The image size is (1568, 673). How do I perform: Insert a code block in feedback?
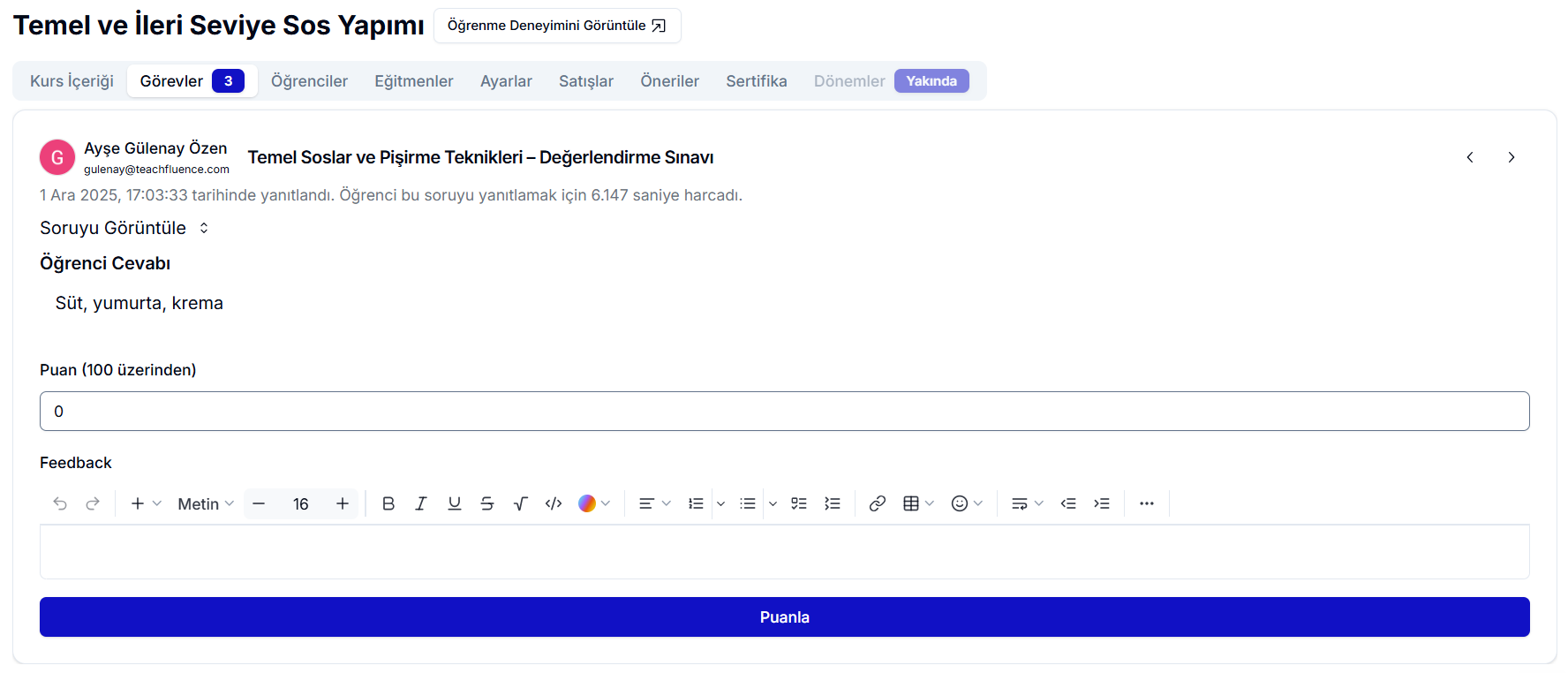[554, 503]
